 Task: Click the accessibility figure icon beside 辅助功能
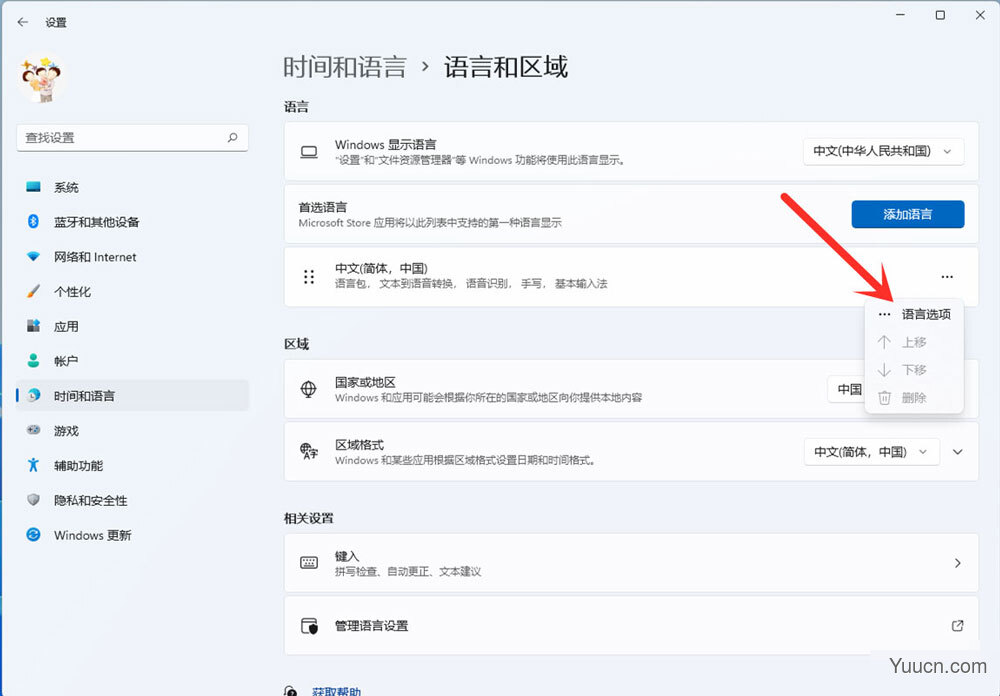[33, 465]
